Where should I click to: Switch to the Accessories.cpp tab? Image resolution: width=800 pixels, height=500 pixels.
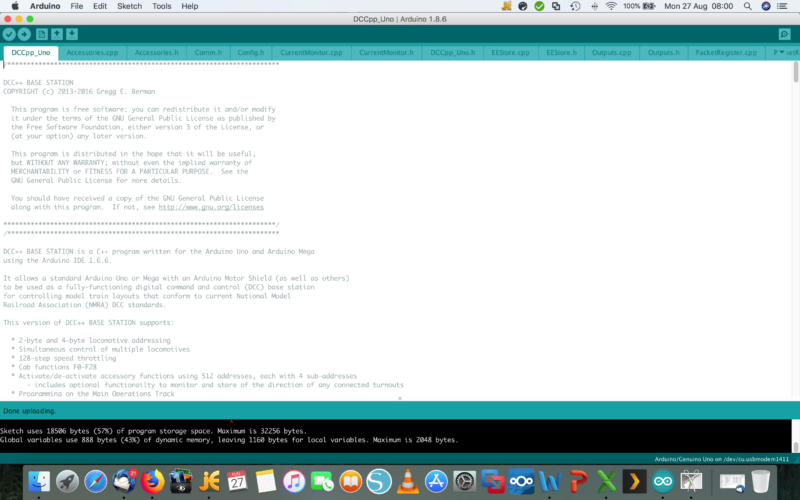pyautogui.click(x=92, y=53)
